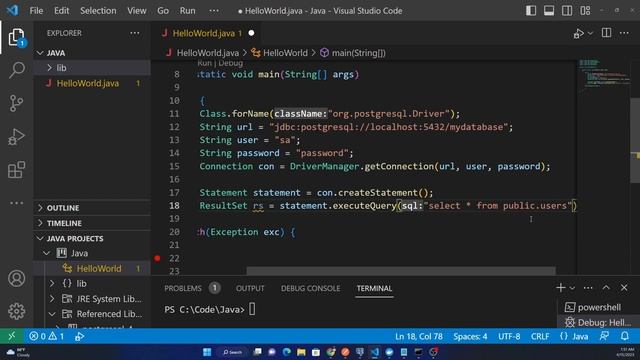Open the Run menu
This screenshot has height=360, width=640.
tap(187, 11)
